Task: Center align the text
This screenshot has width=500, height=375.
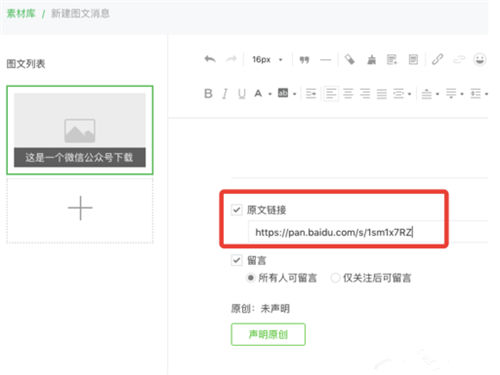Action: pyautogui.click(x=348, y=94)
